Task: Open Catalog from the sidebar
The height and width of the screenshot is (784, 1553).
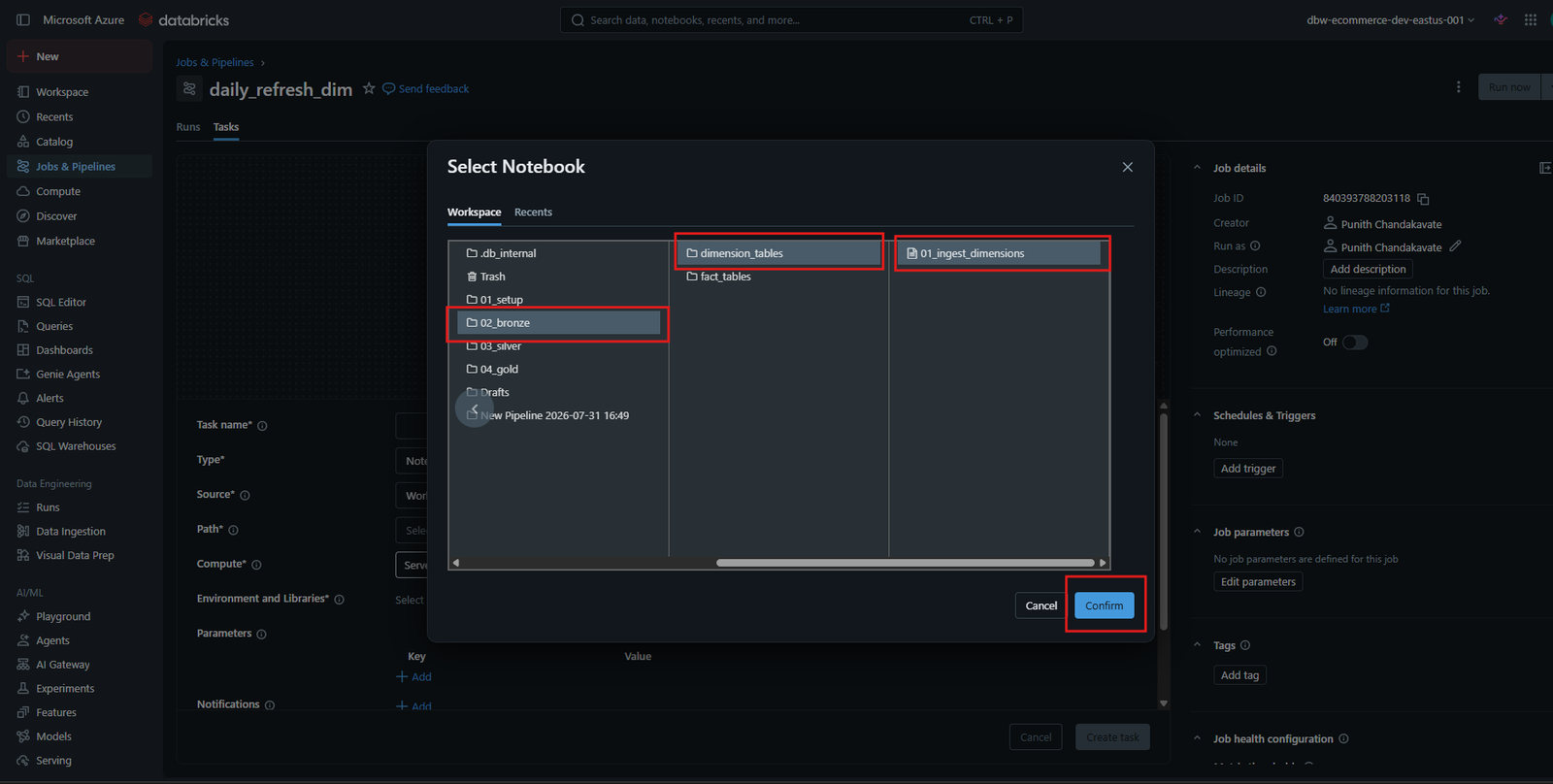Action: click(54, 142)
